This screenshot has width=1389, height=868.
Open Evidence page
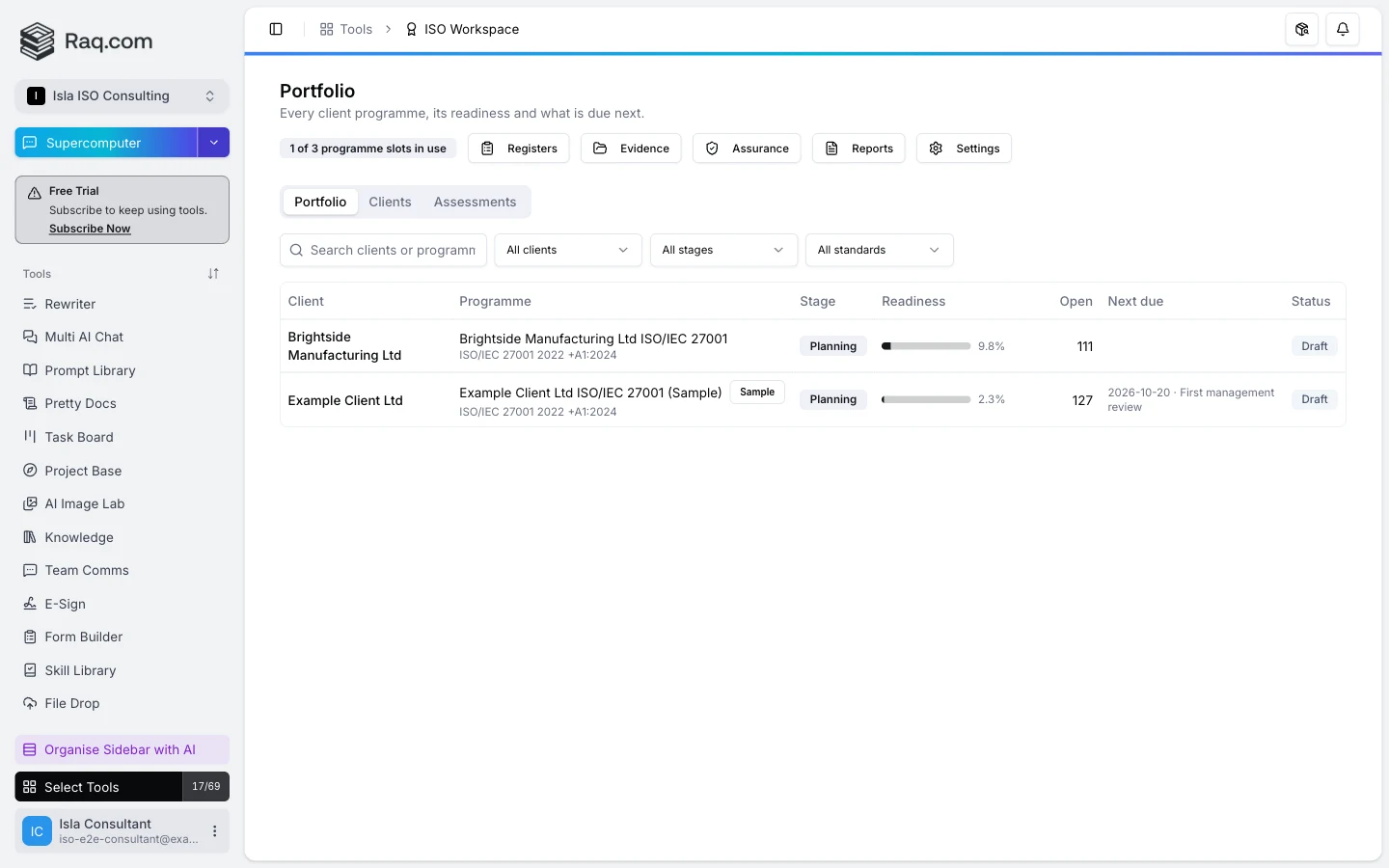(631, 149)
